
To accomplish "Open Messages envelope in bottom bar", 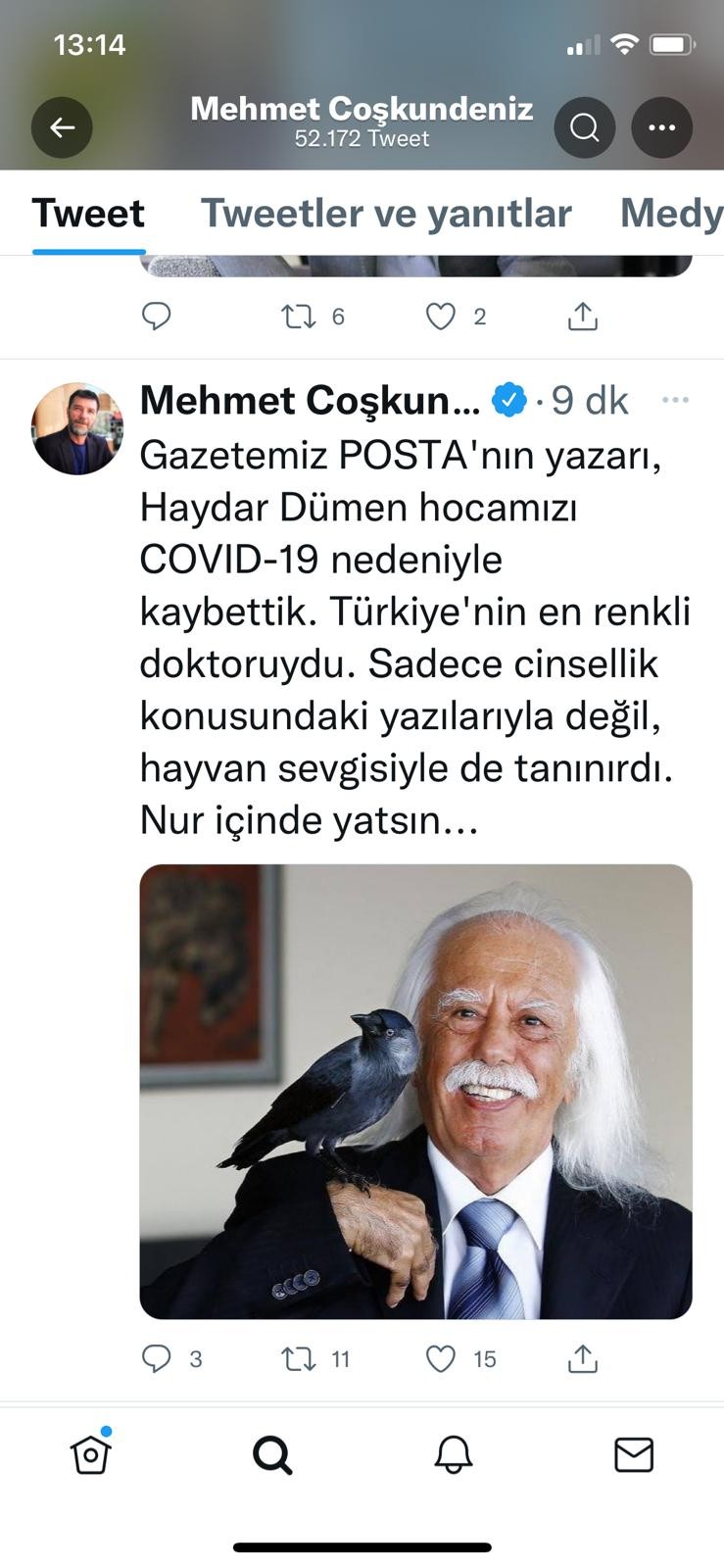I will click(634, 1455).
